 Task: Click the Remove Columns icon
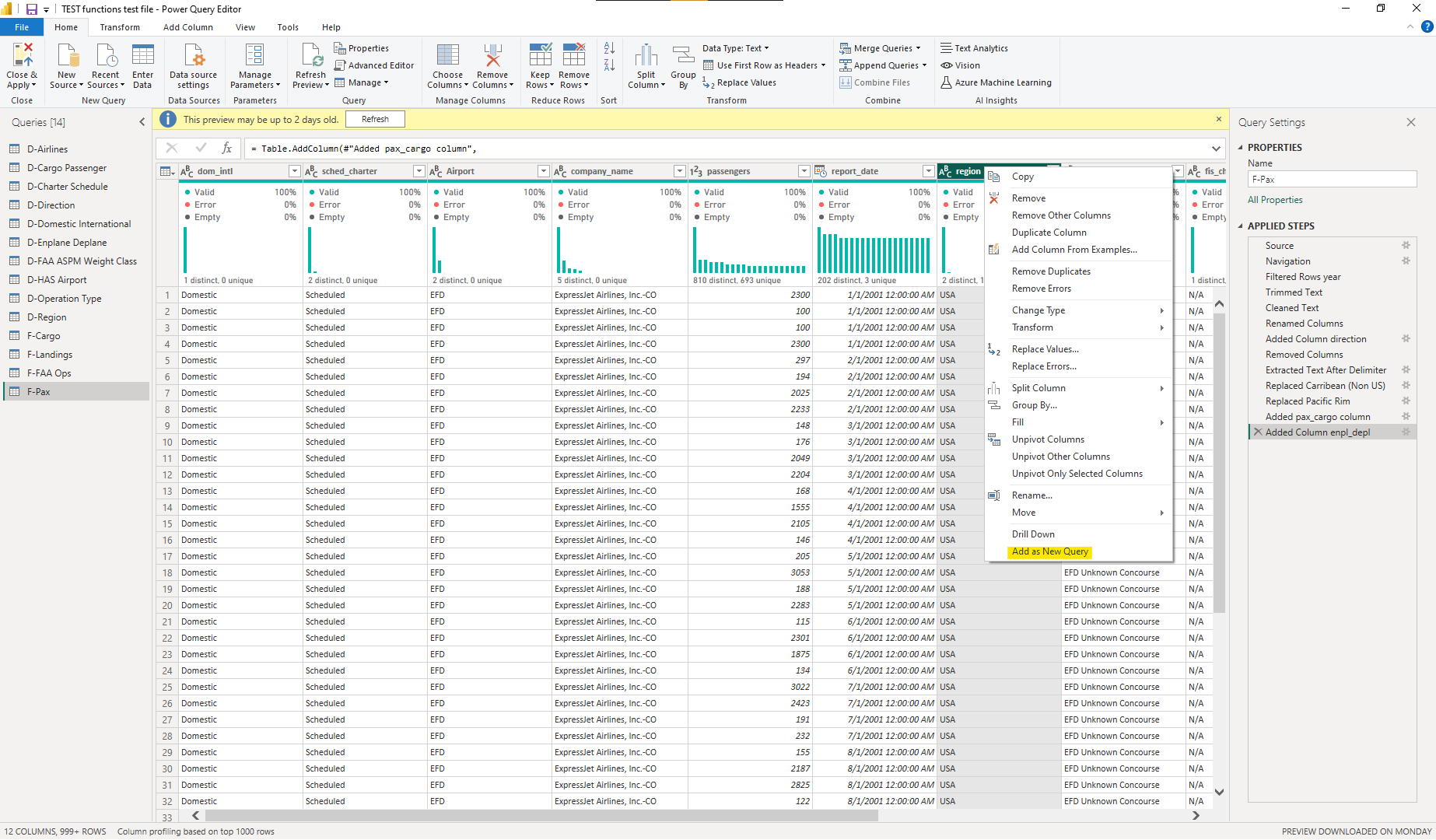pyautogui.click(x=492, y=57)
